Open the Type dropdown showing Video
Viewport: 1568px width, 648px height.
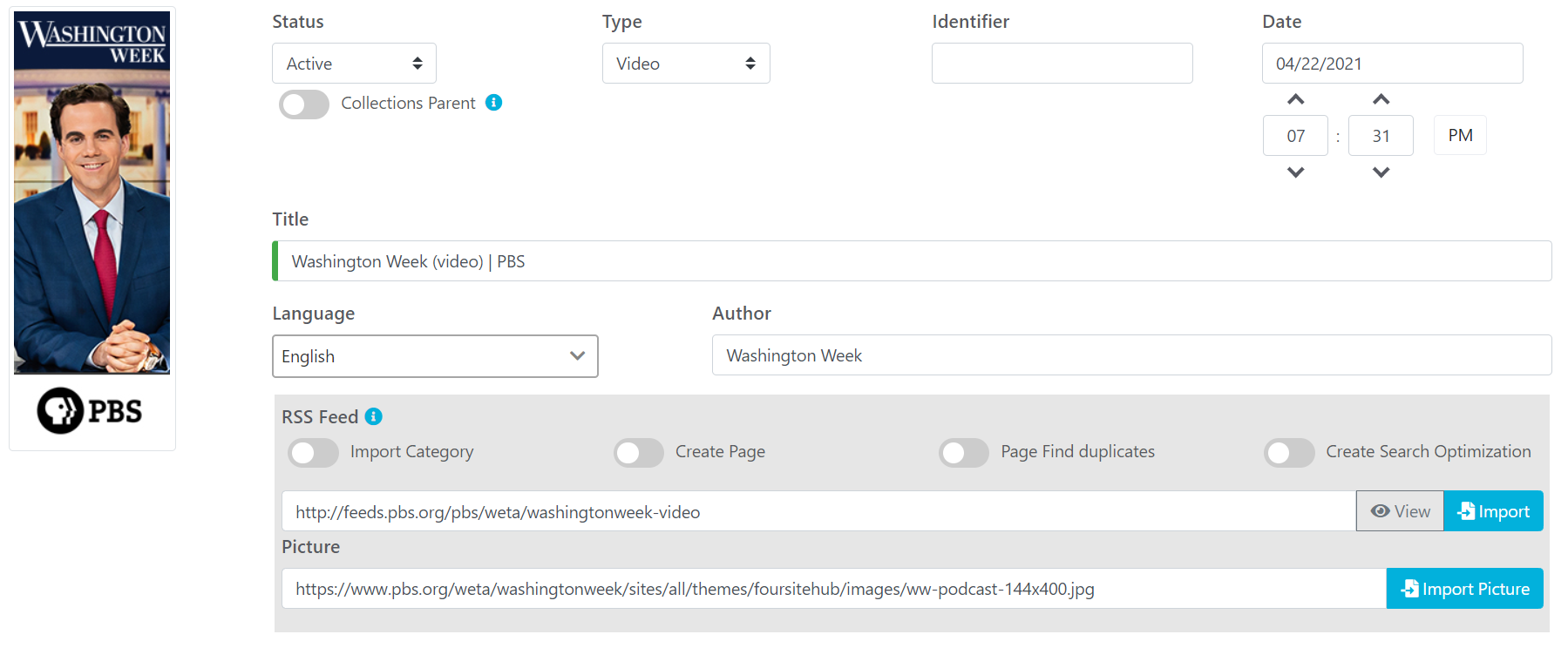(685, 64)
